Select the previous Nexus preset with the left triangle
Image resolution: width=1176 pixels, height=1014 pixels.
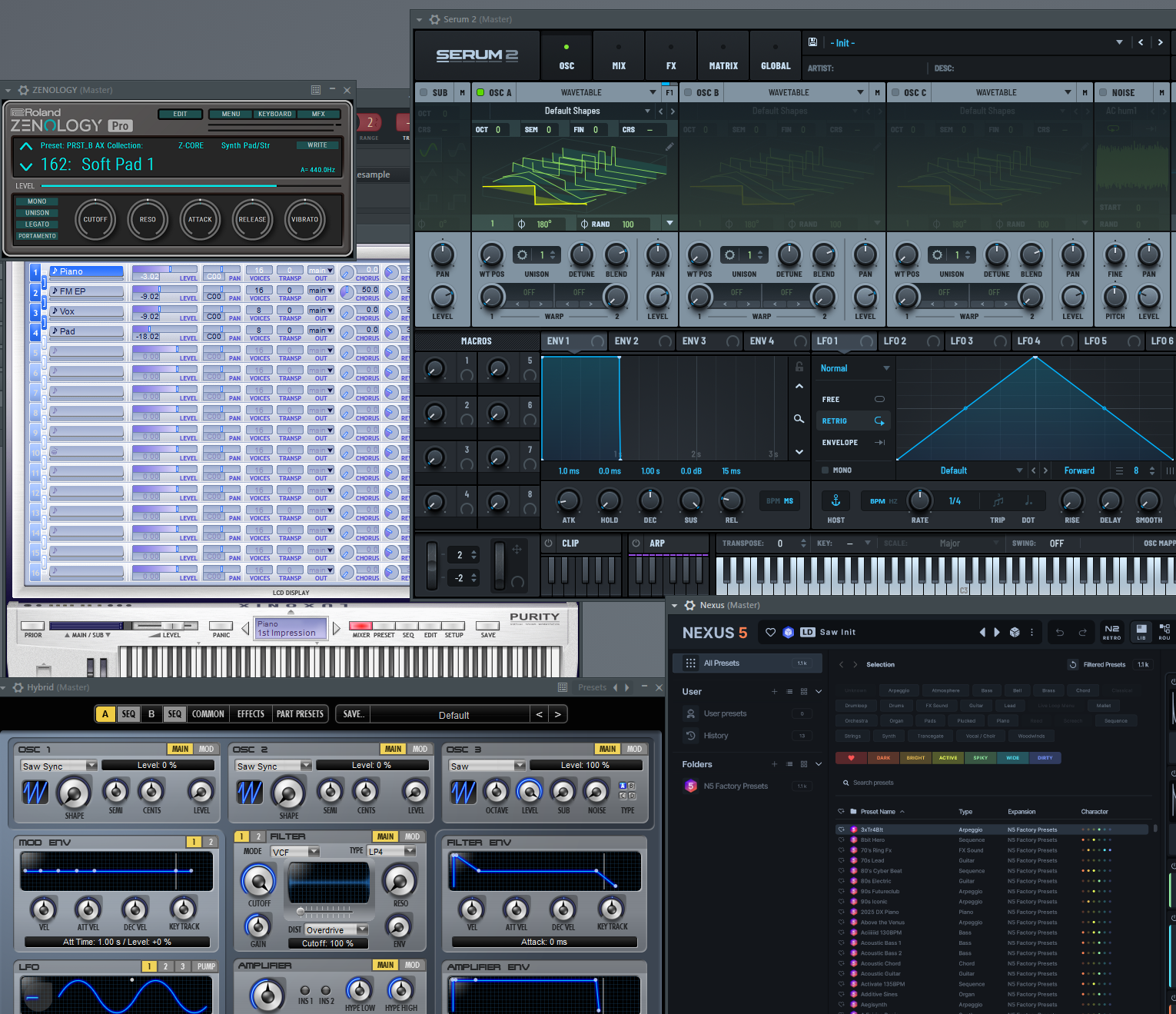click(982, 632)
